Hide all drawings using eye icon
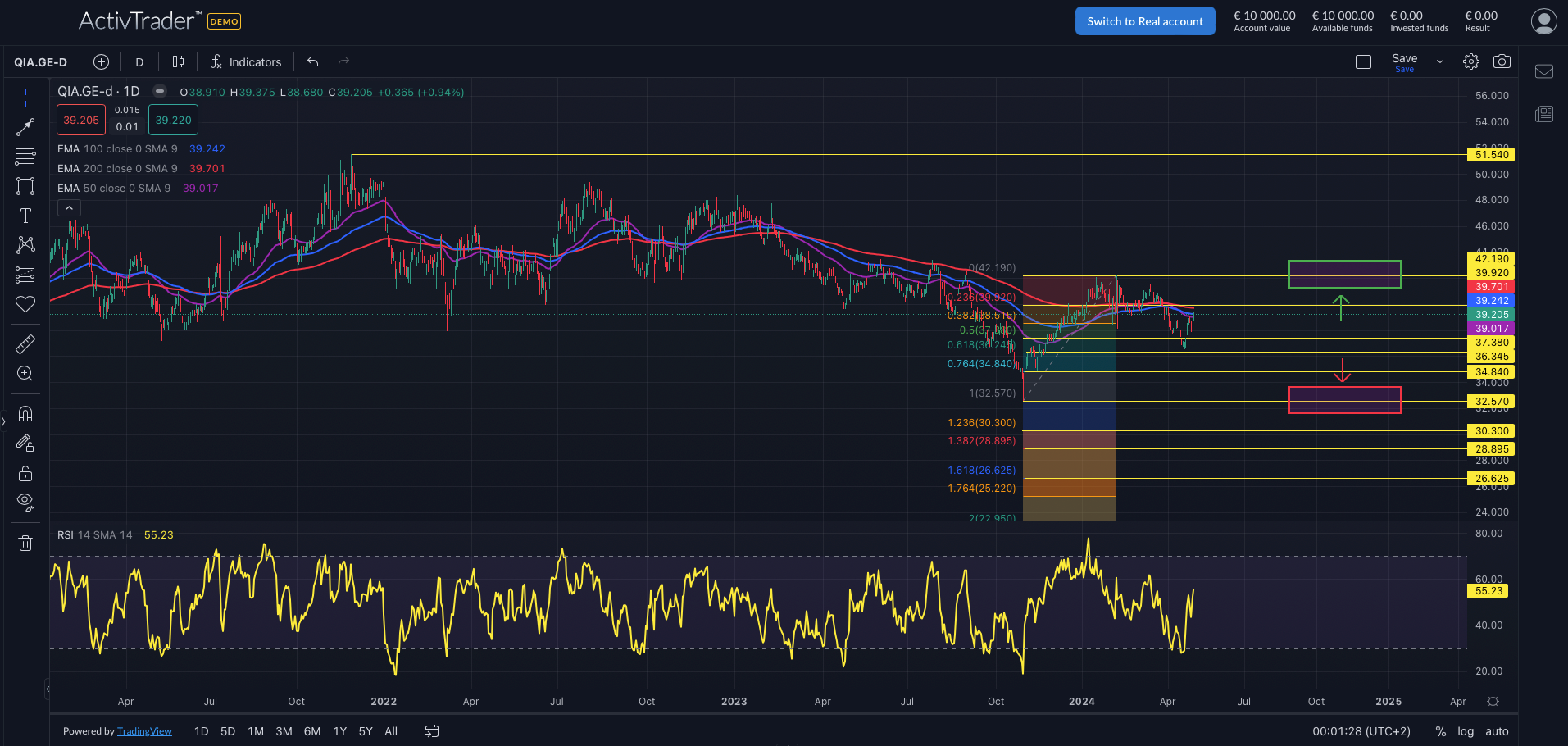Screen dimensions: 1568x746 25,502
